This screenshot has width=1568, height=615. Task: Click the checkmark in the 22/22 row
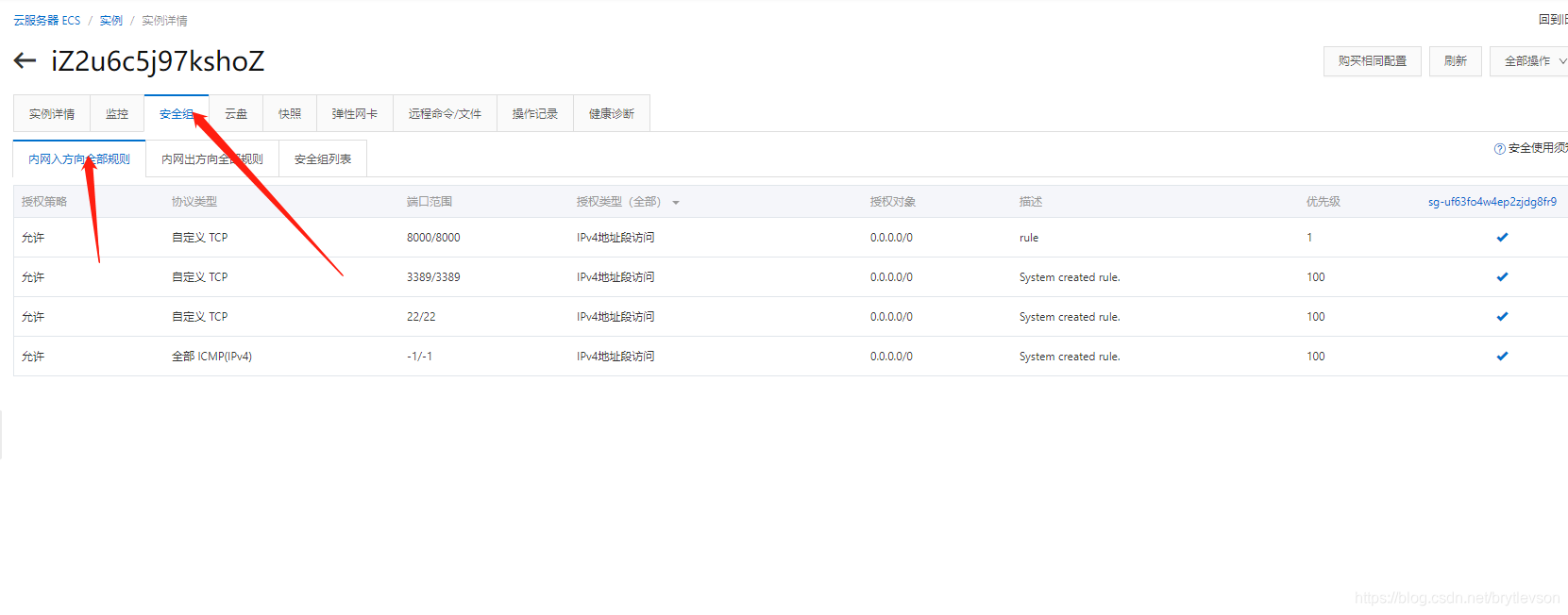[1502, 317]
